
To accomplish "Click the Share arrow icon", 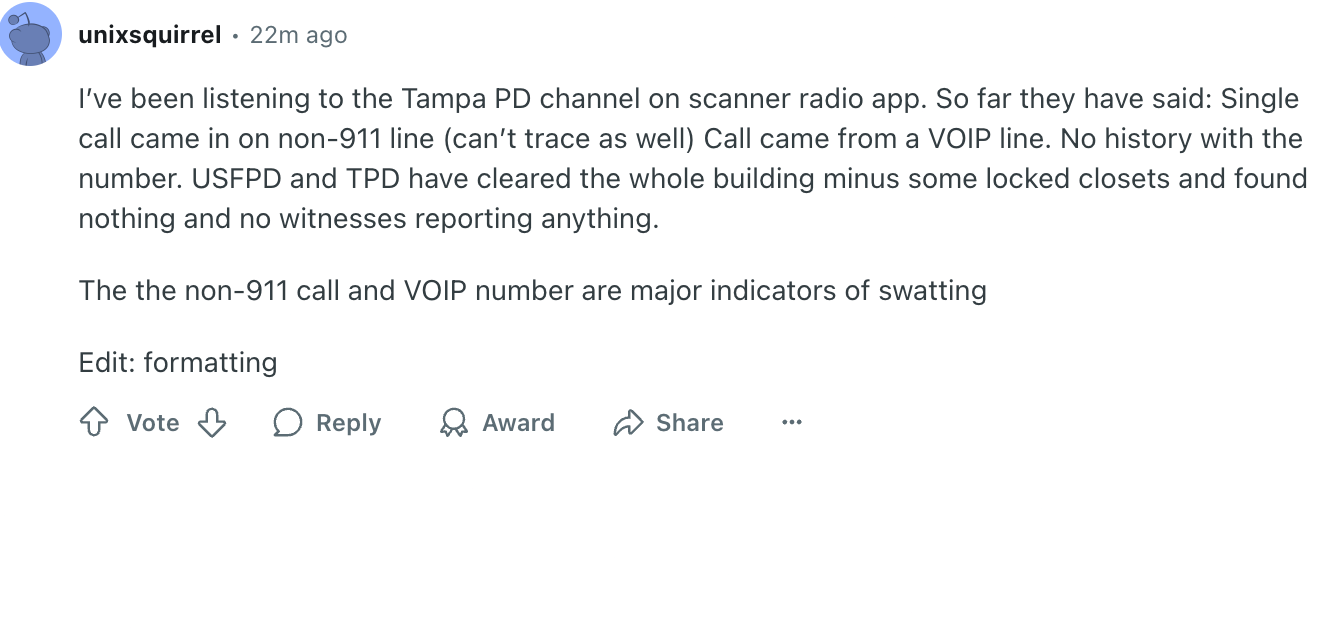I will [x=627, y=423].
